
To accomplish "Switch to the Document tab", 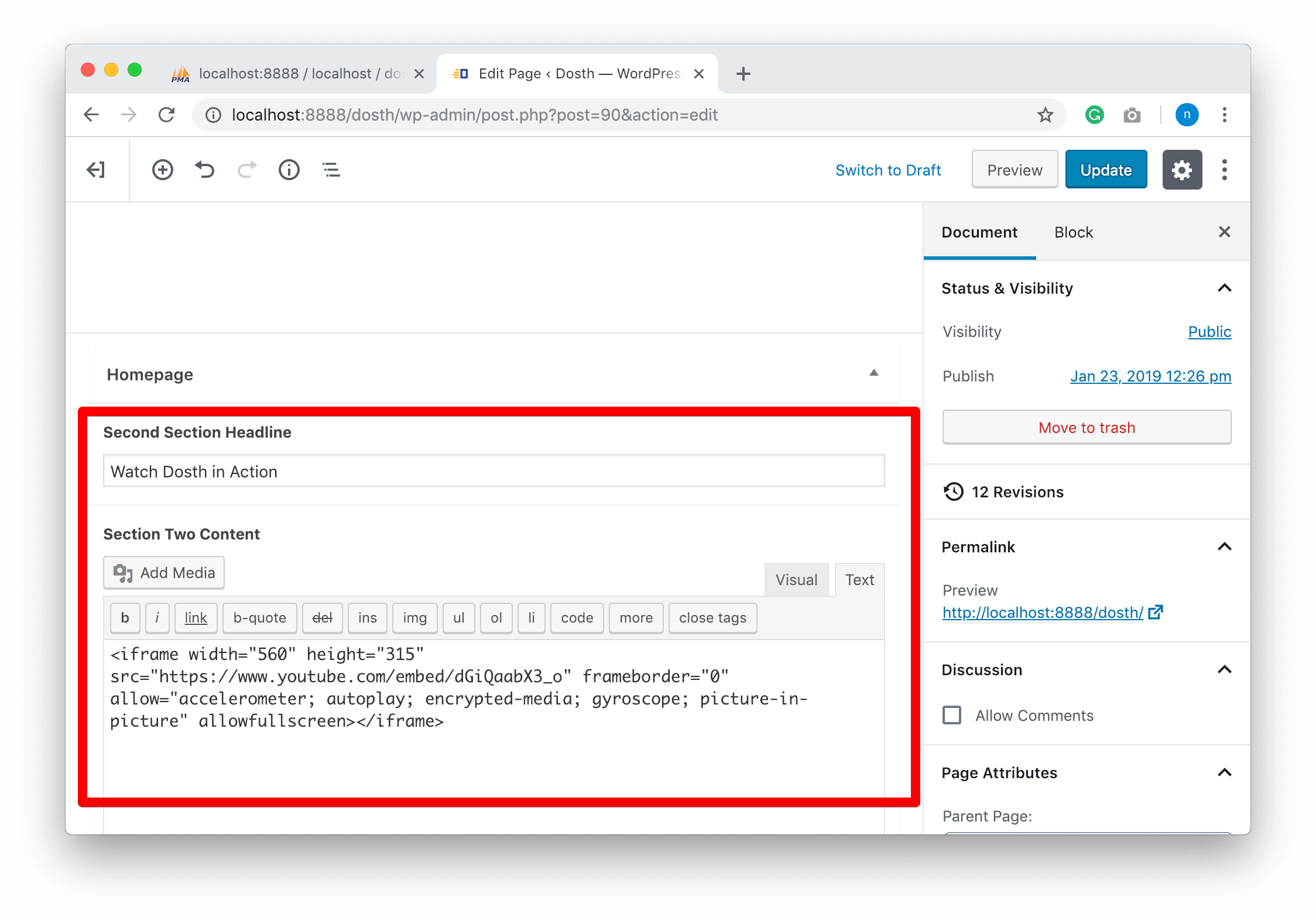I will point(979,232).
